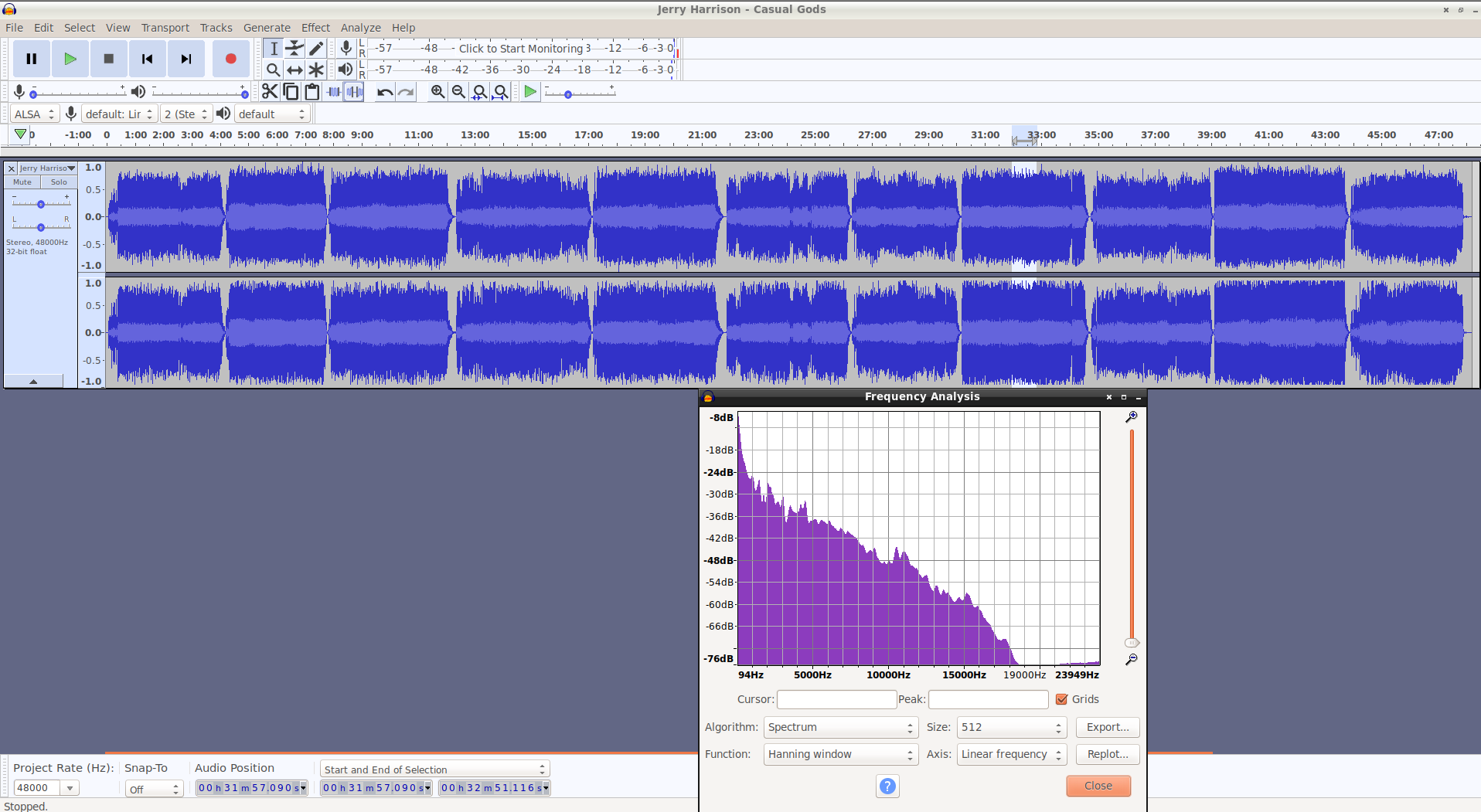Open the recording device dropdown
The image size is (1481, 812).
point(120,114)
